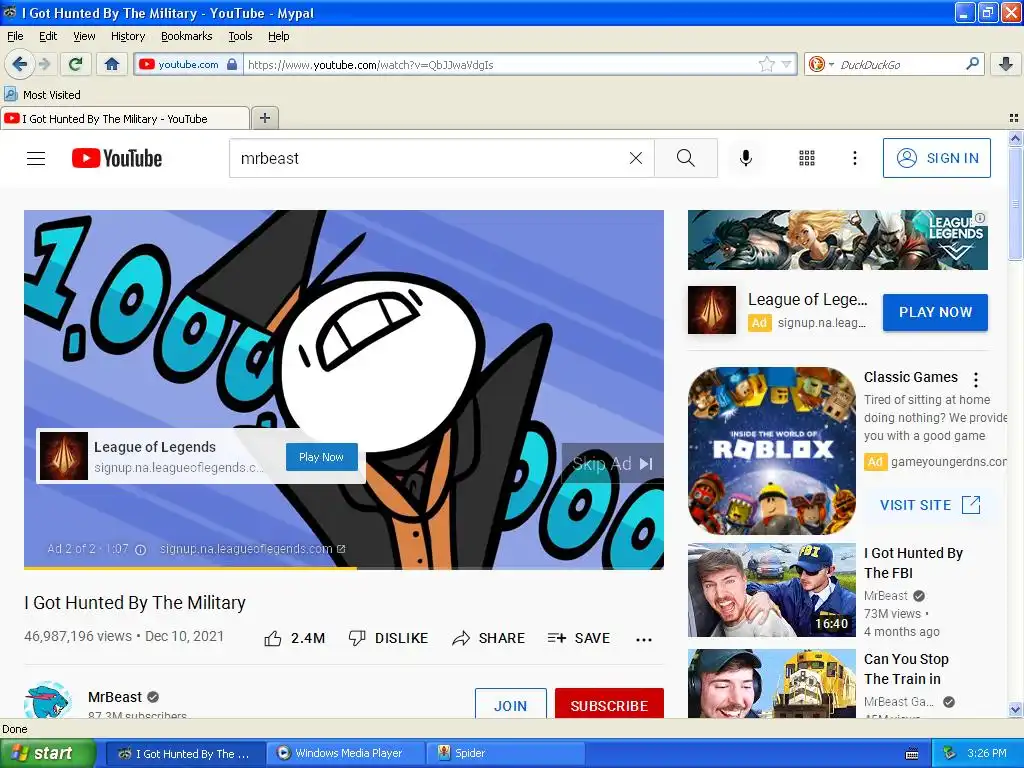This screenshot has height=768, width=1024.
Task: Click the page scrollbar down arrow
Action: tap(1015, 709)
